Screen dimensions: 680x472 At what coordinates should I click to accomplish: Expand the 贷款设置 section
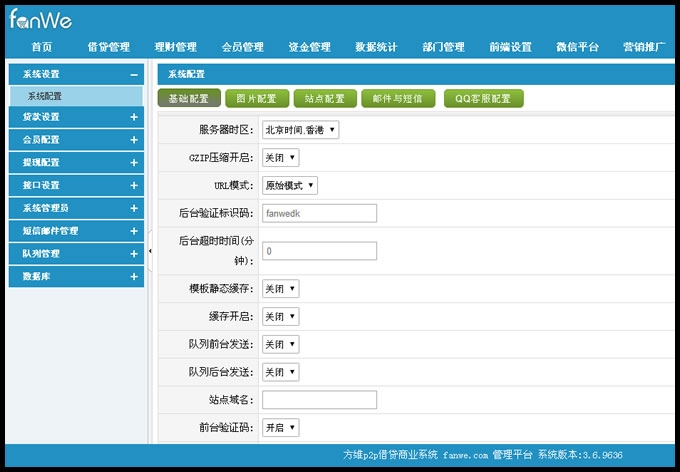[76, 117]
